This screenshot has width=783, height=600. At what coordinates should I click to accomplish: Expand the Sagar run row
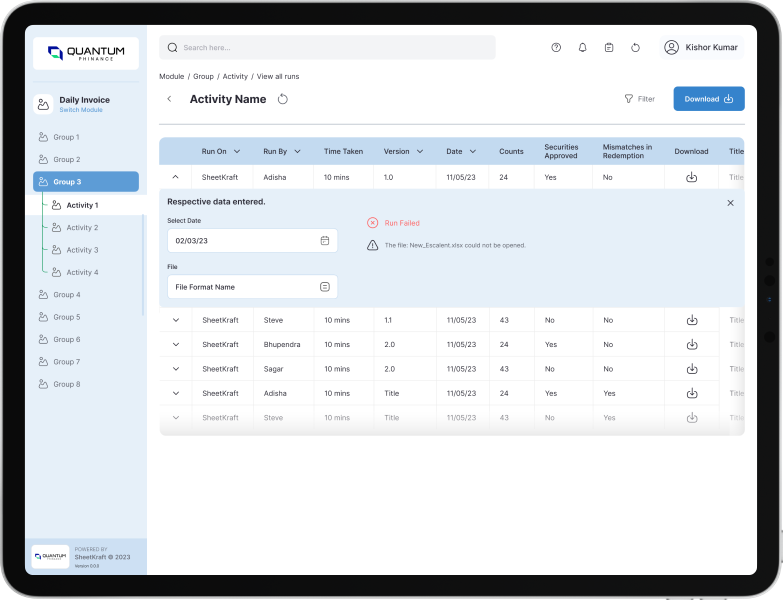176,369
